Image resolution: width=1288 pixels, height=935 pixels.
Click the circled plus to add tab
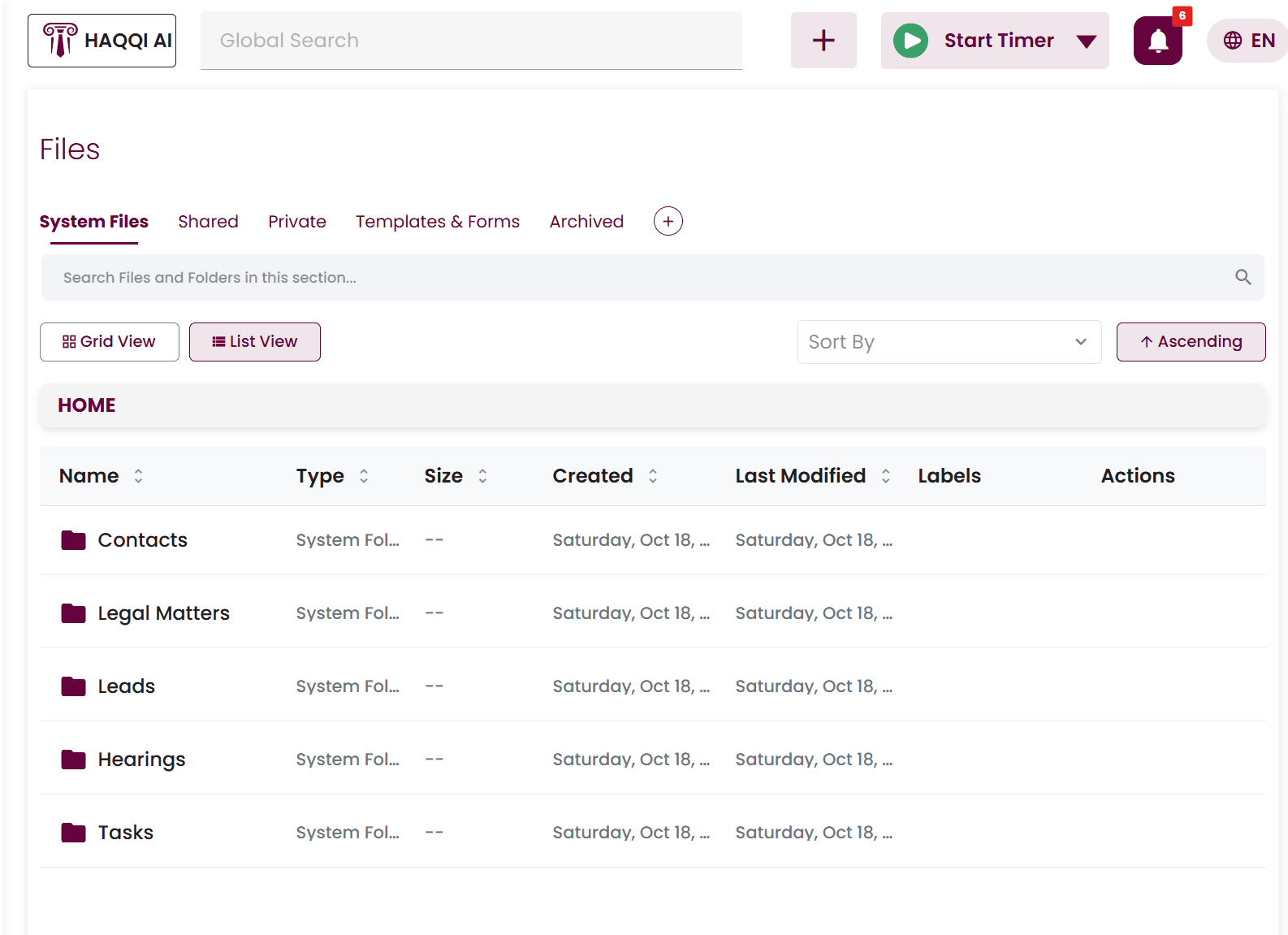click(668, 221)
